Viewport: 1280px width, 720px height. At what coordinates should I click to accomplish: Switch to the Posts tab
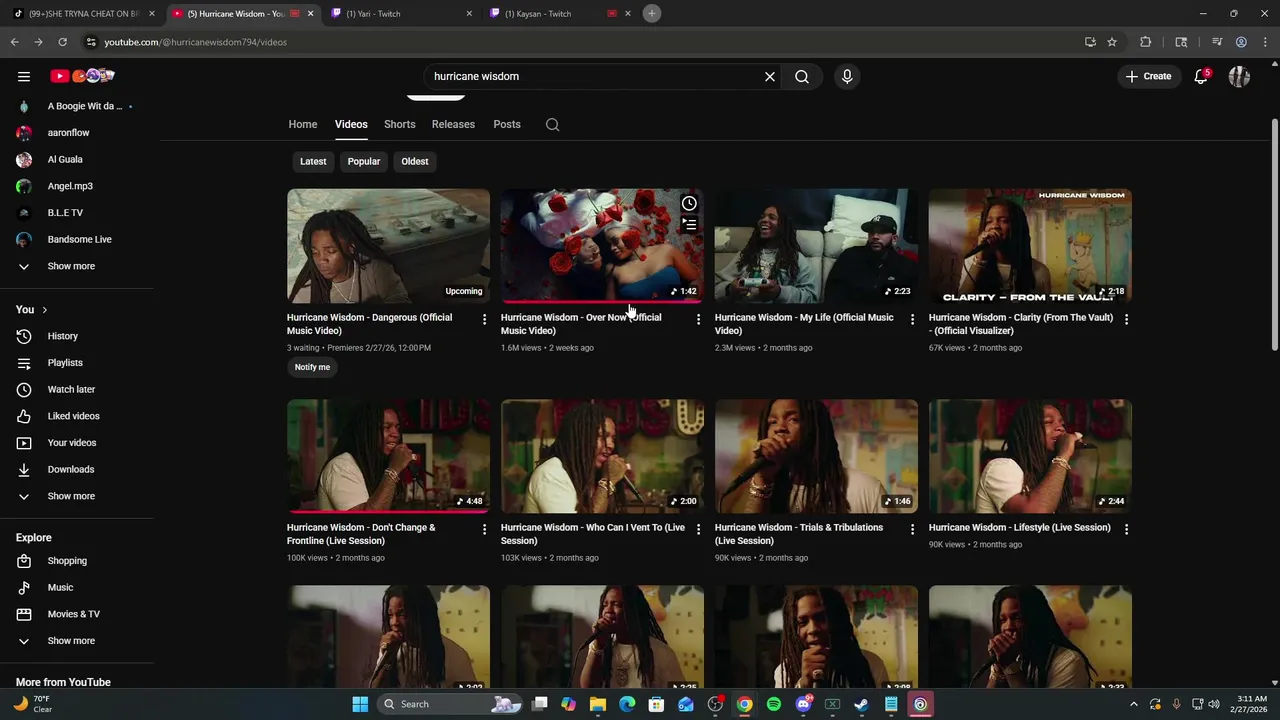507,124
